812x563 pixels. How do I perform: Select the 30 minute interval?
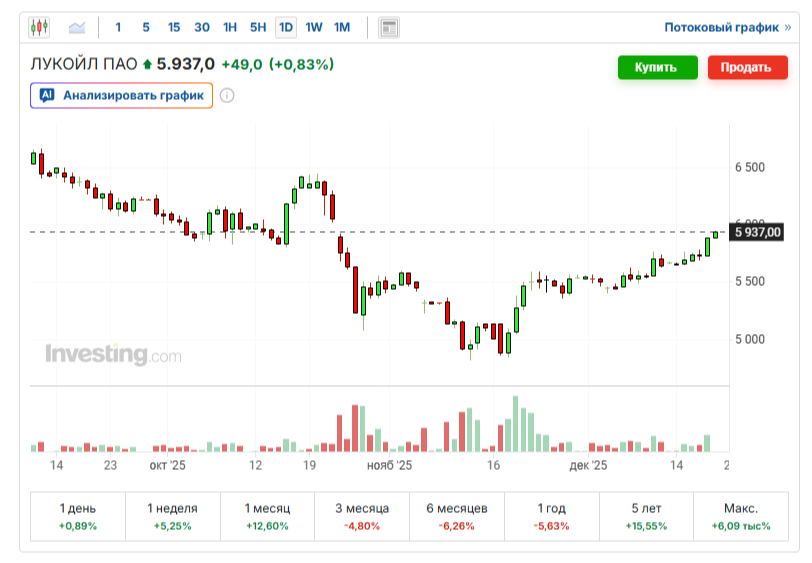tap(201, 27)
